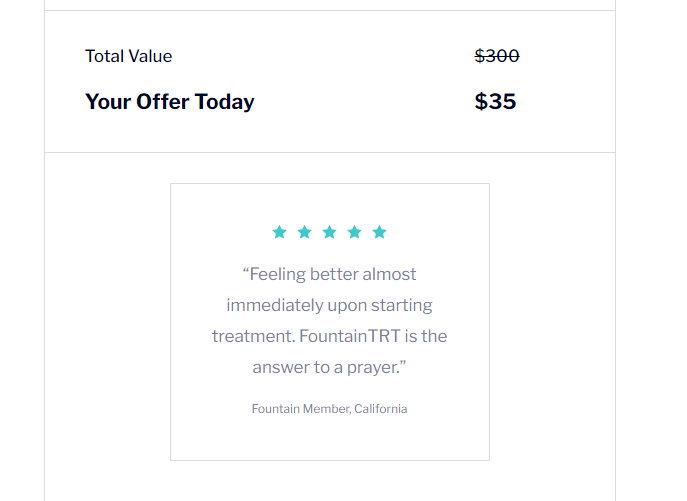
Task: Click the word "California" under the quote
Action: (380, 409)
